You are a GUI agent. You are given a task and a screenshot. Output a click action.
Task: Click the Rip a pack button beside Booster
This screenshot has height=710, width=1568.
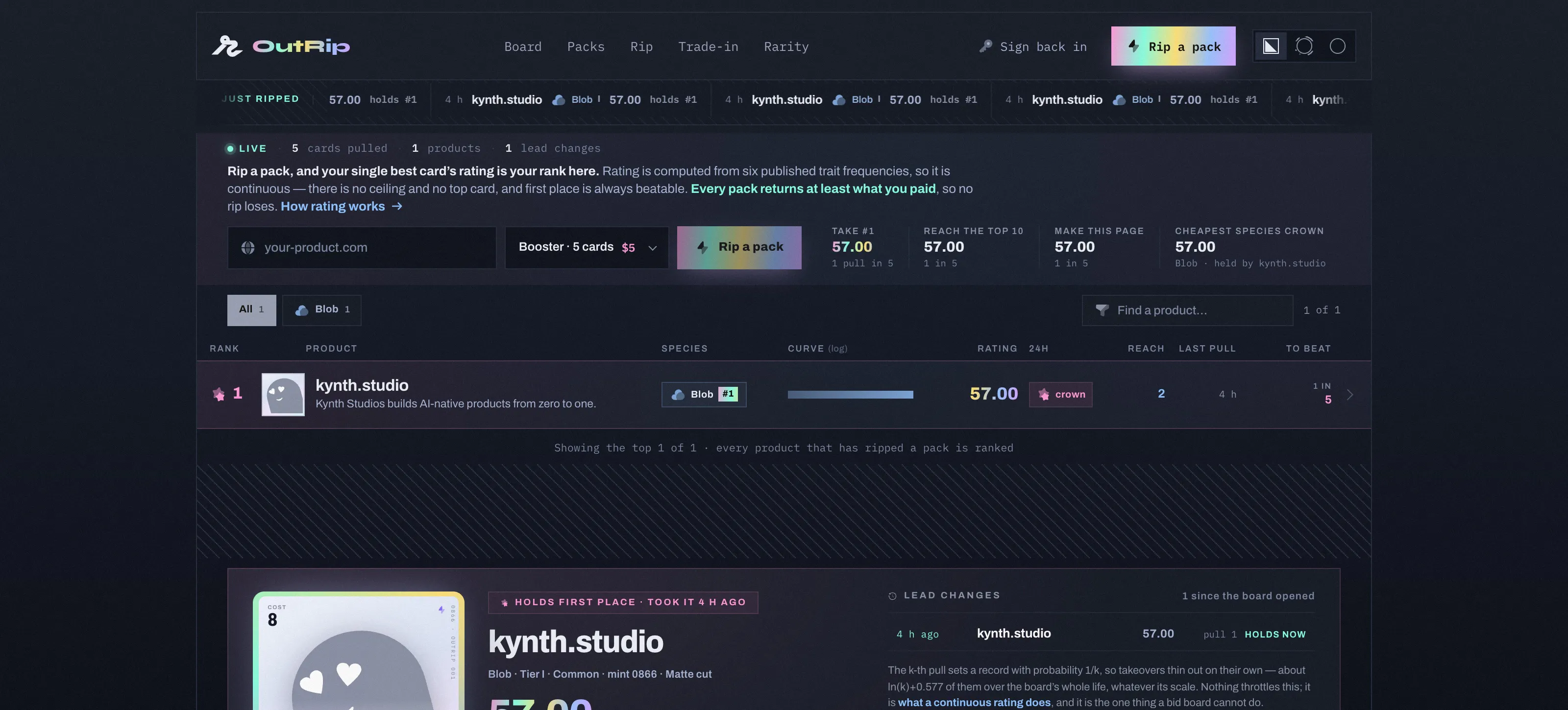point(739,248)
